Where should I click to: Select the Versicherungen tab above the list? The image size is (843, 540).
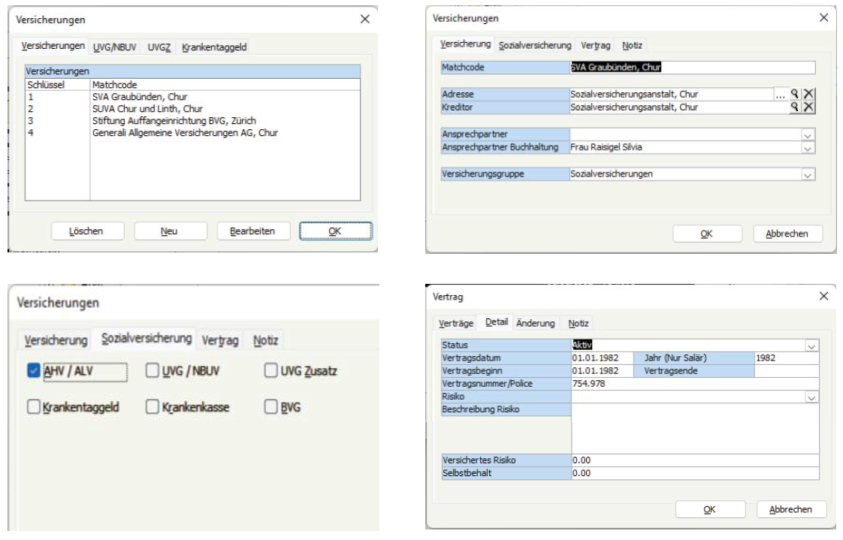pyautogui.click(x=53, y=46)
